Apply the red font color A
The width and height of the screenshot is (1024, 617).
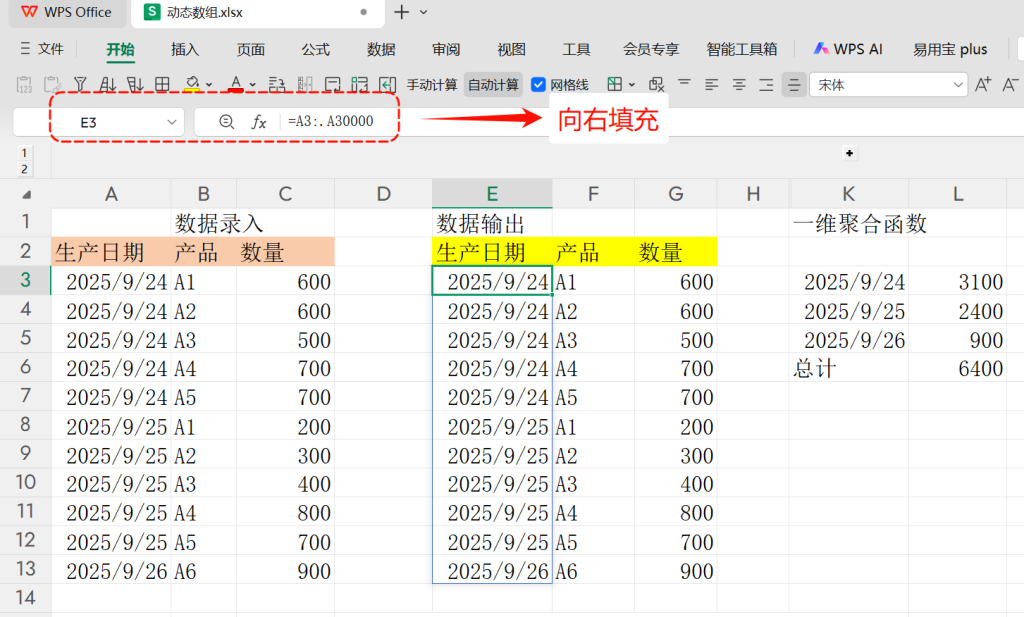pos(236,85)
